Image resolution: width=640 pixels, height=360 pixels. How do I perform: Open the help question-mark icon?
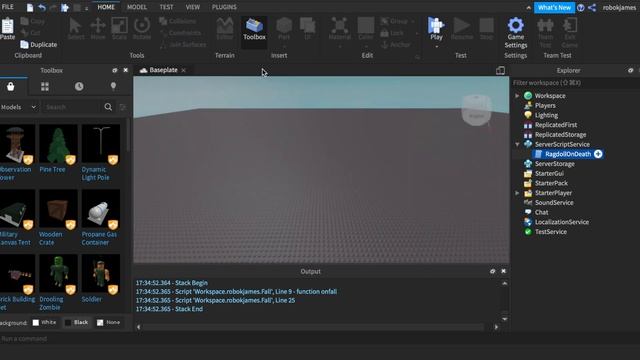pos(580,7)
